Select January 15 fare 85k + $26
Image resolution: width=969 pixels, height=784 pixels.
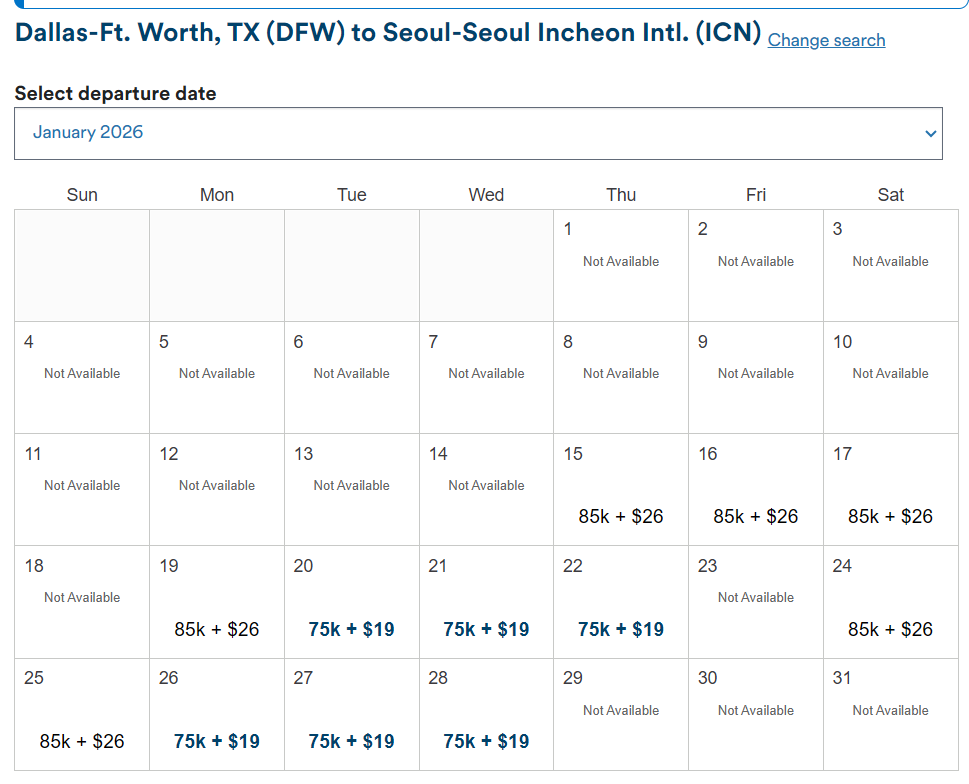620,516
